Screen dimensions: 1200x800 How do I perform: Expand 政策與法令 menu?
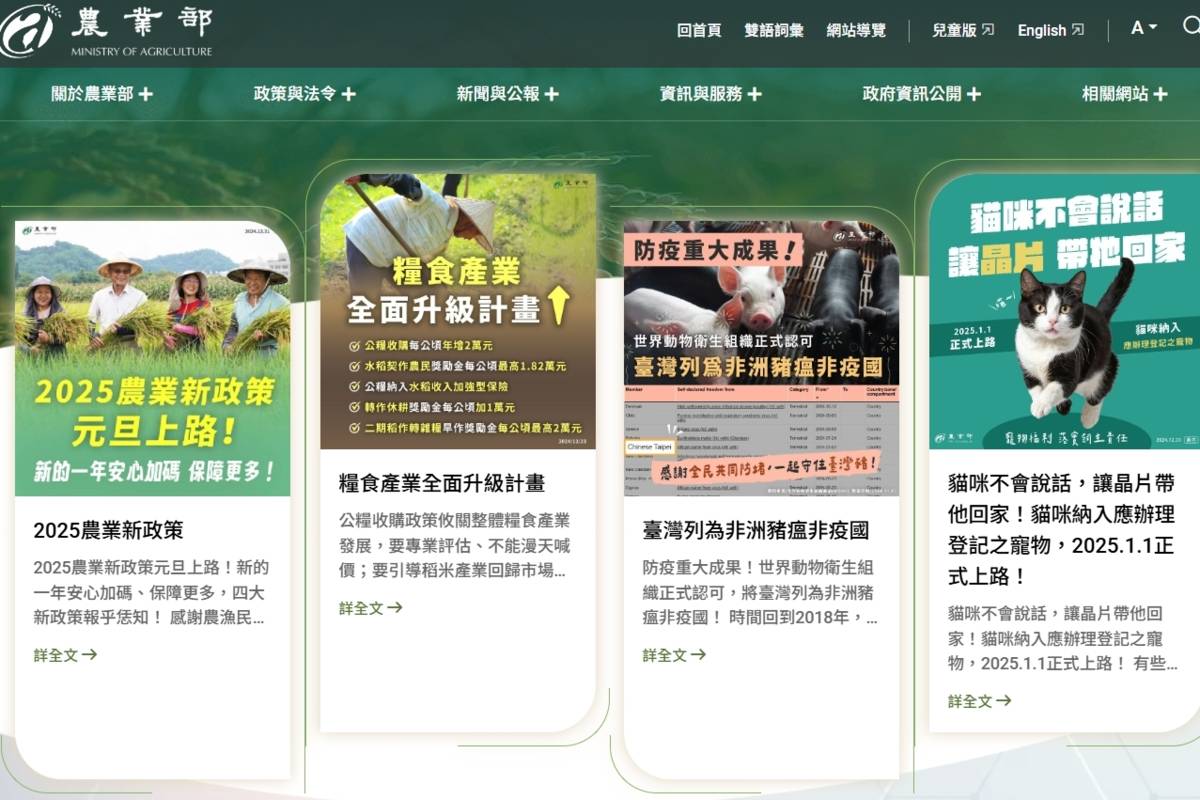pos(305,94)
